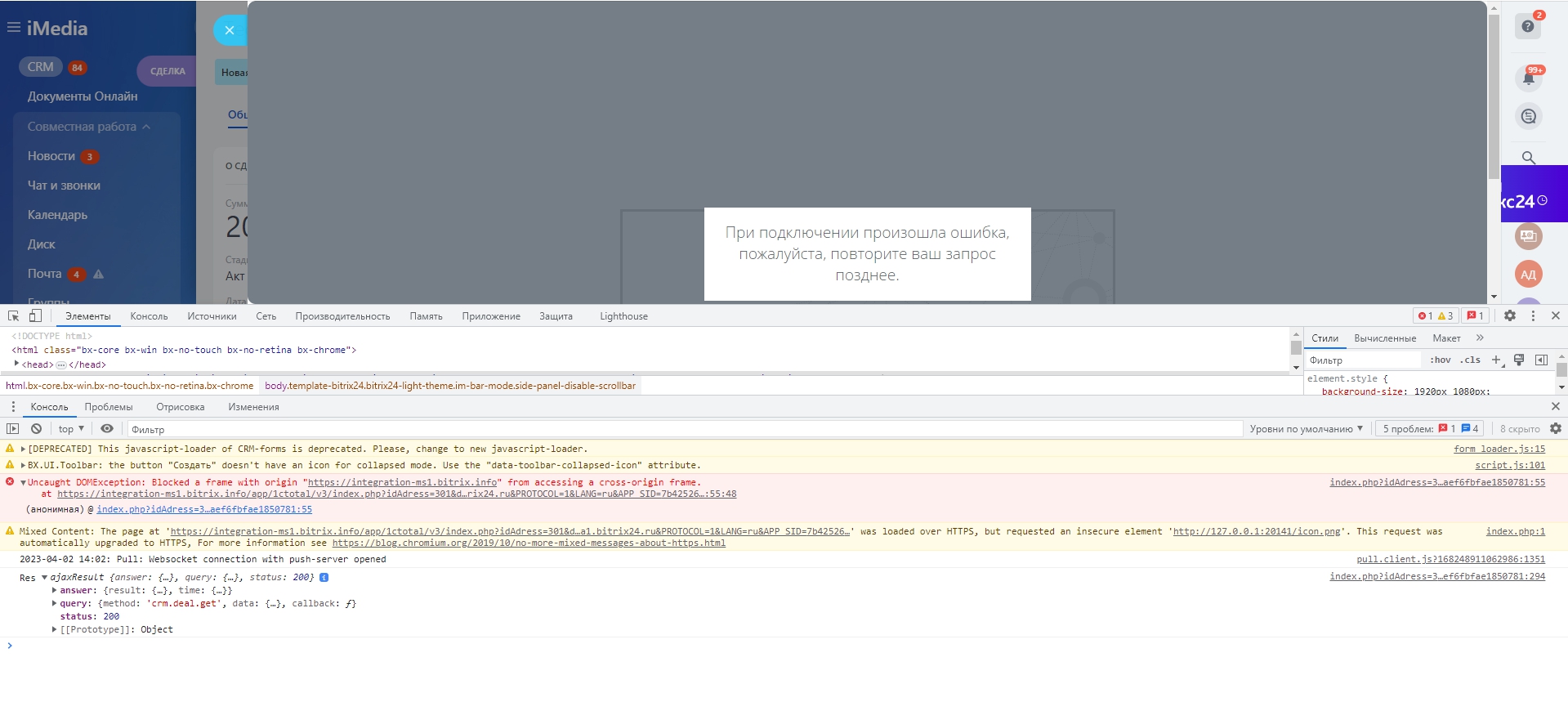The image size is (1568, 711).
Task: Open the form_loader.js:15 source link
Action: (x=1499, y=449)
